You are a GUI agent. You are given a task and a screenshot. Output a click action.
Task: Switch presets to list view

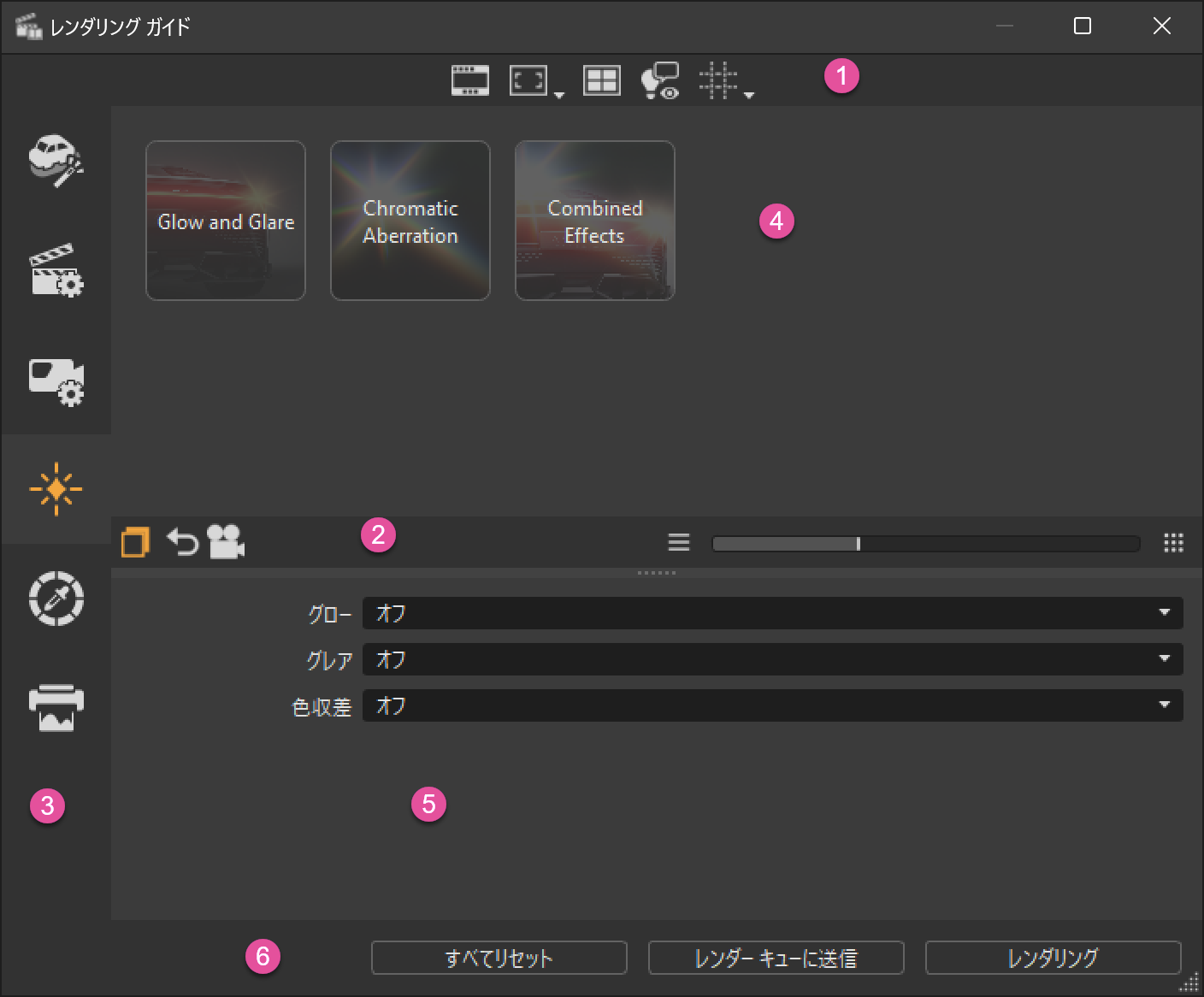[x=679, y=542]
